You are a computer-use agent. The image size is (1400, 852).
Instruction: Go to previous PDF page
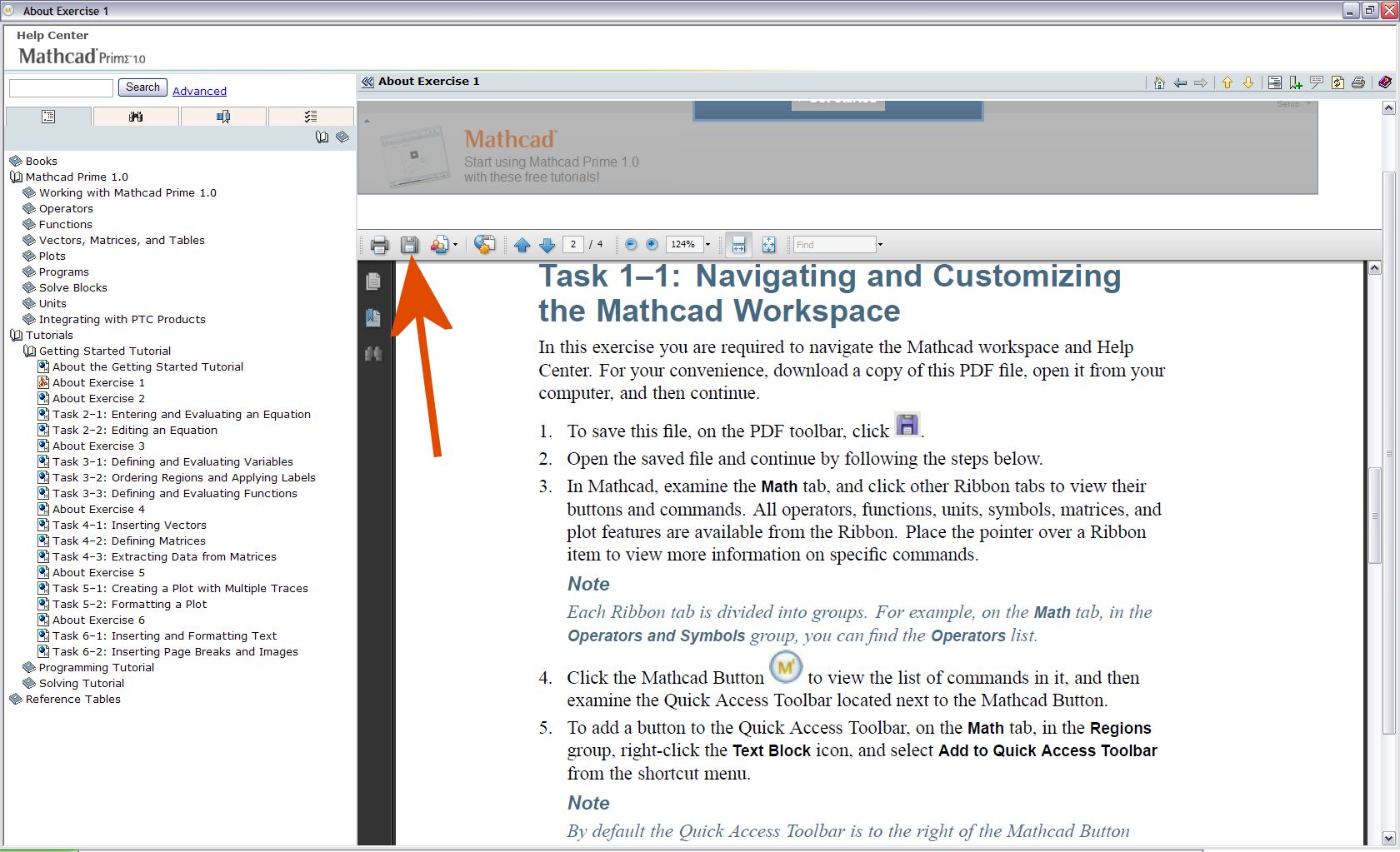(x=522, y=245)
